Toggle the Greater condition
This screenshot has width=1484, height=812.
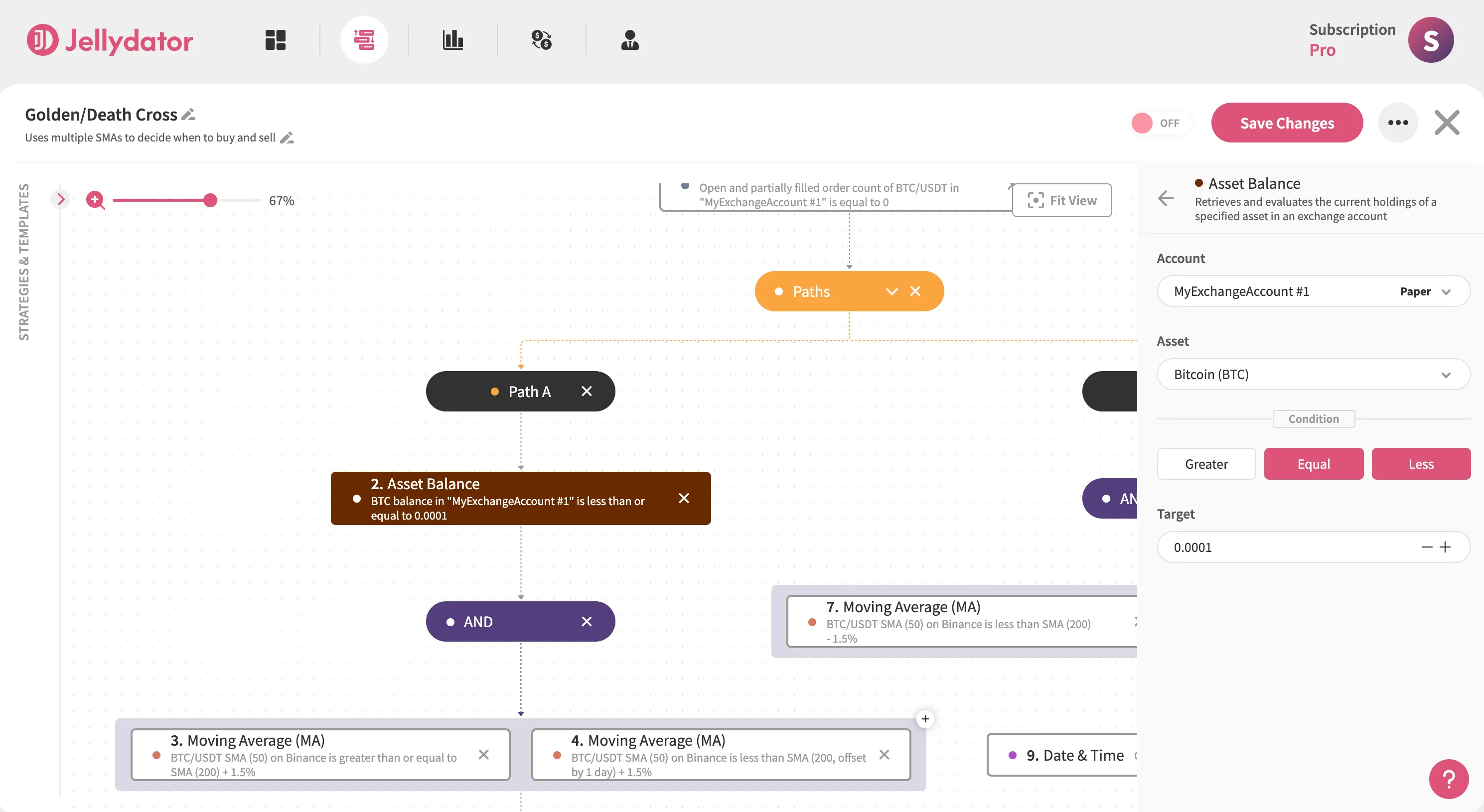(x=1206, y=464)
